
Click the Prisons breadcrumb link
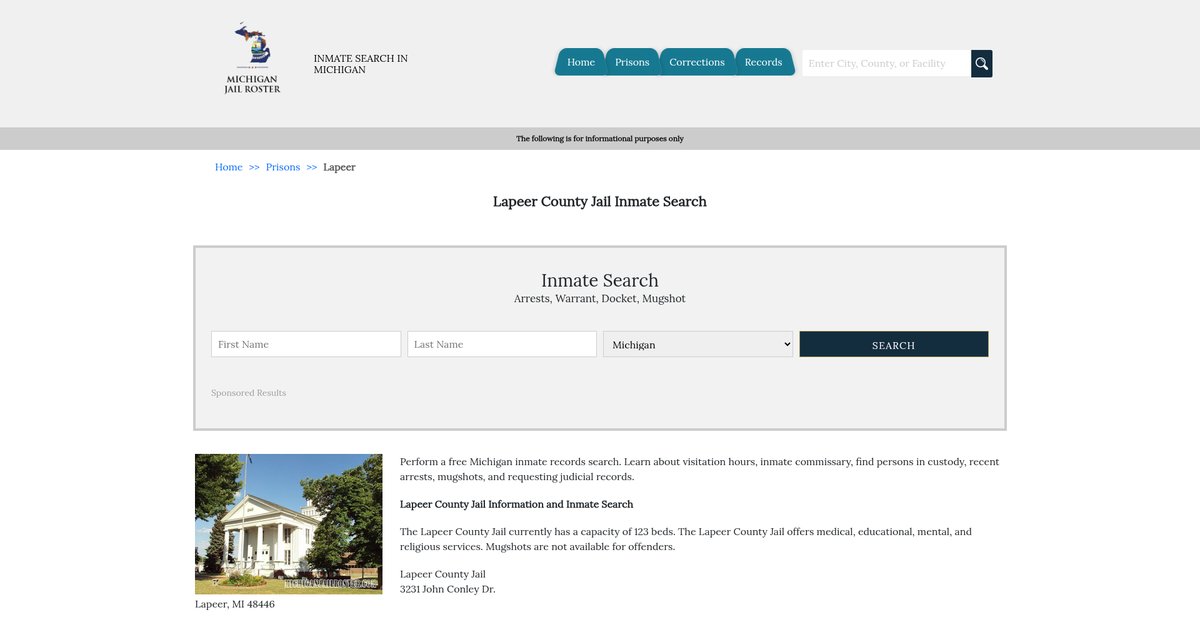(283, 167)
